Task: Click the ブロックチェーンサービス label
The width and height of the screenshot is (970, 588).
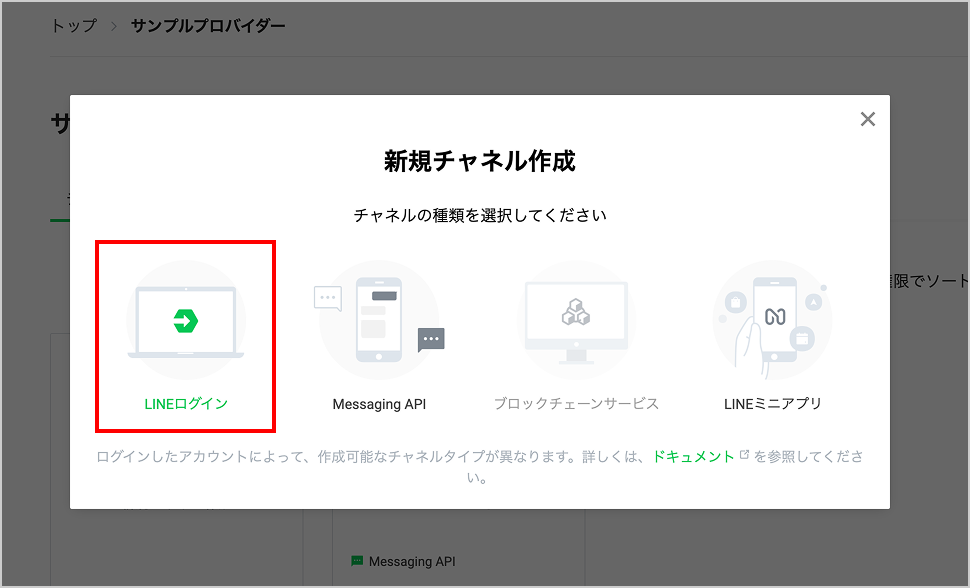Action: point(576,404)
